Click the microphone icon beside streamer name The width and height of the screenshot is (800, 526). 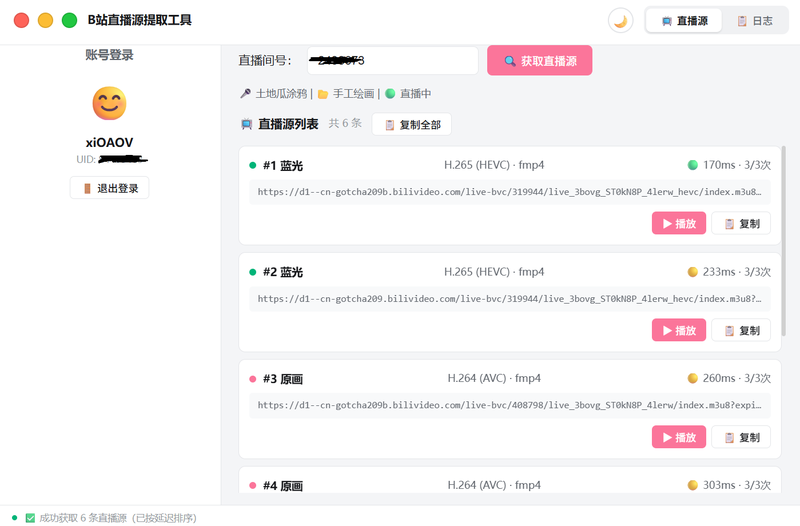tap(245, 94)
